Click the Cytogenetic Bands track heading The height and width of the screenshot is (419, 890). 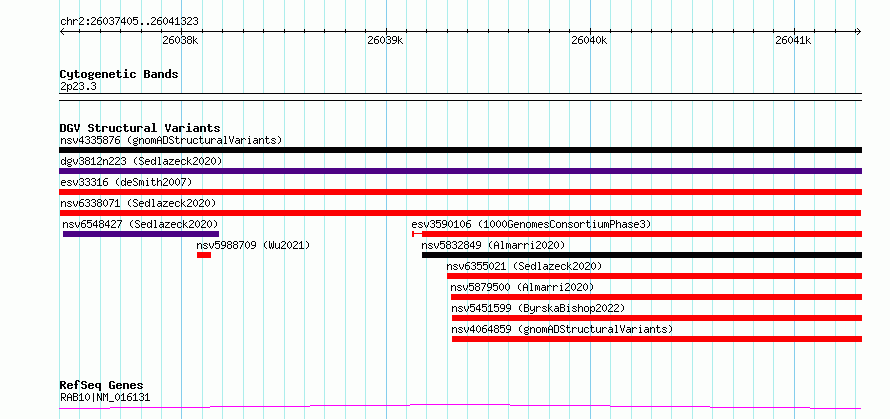(x=119, y=74)
